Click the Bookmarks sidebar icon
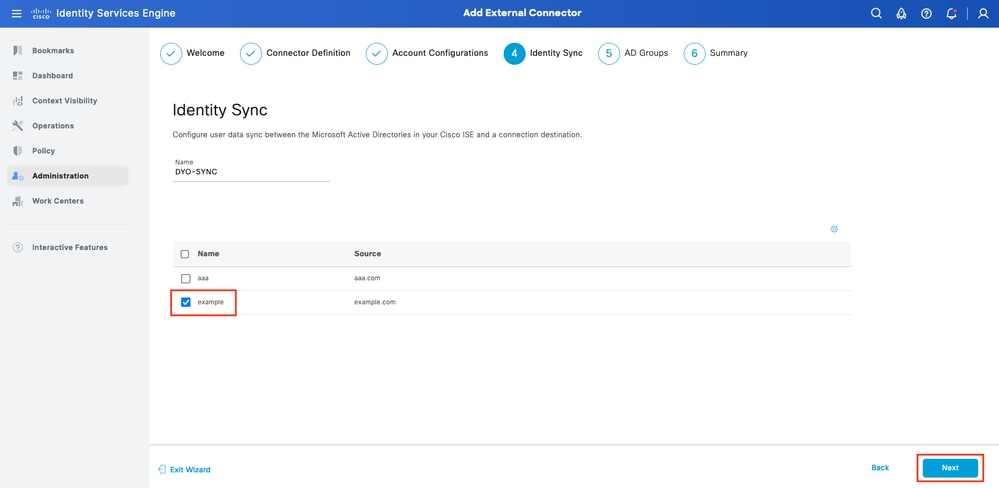 [x=18, y=50]
